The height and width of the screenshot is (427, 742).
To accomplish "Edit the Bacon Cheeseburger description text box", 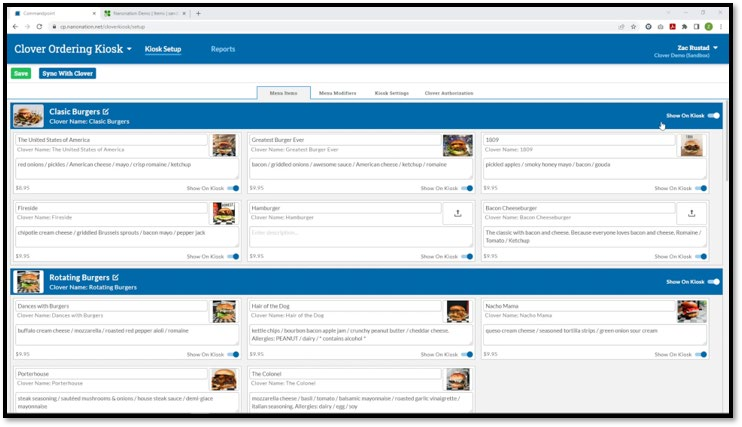I will [x=595, y=237].
